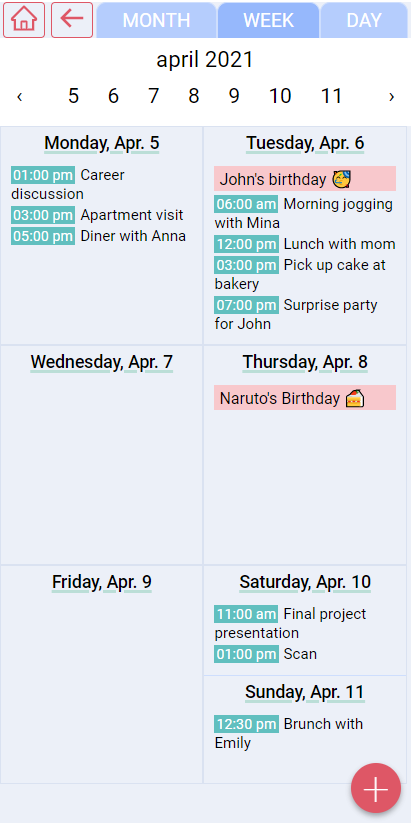Image resolution: width=411 pixels, height=823 pixels.
Task: Advance to next week with right chevron
Action: (391, 97)
